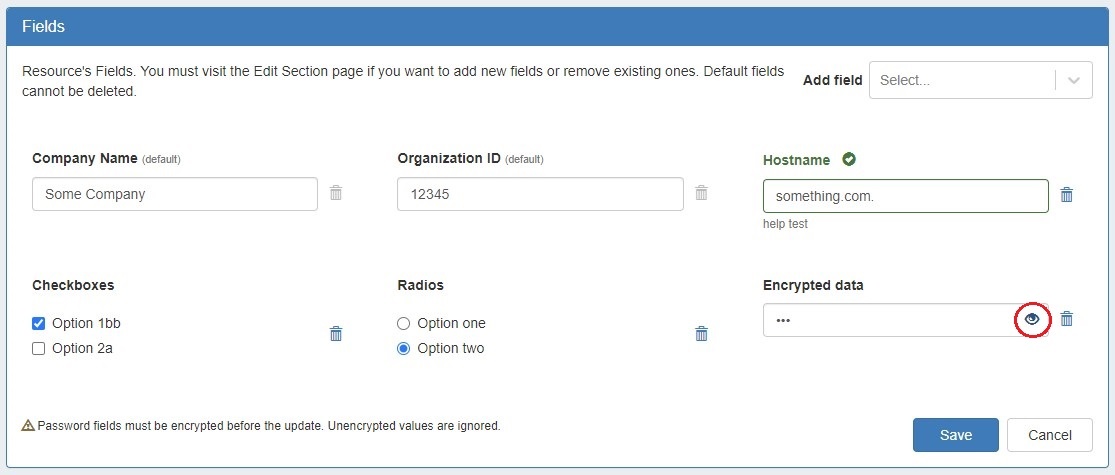Click into the Company Name input
Viewport: 1115px width, 475px height.
pyautogui.click(x=175, y=194)
